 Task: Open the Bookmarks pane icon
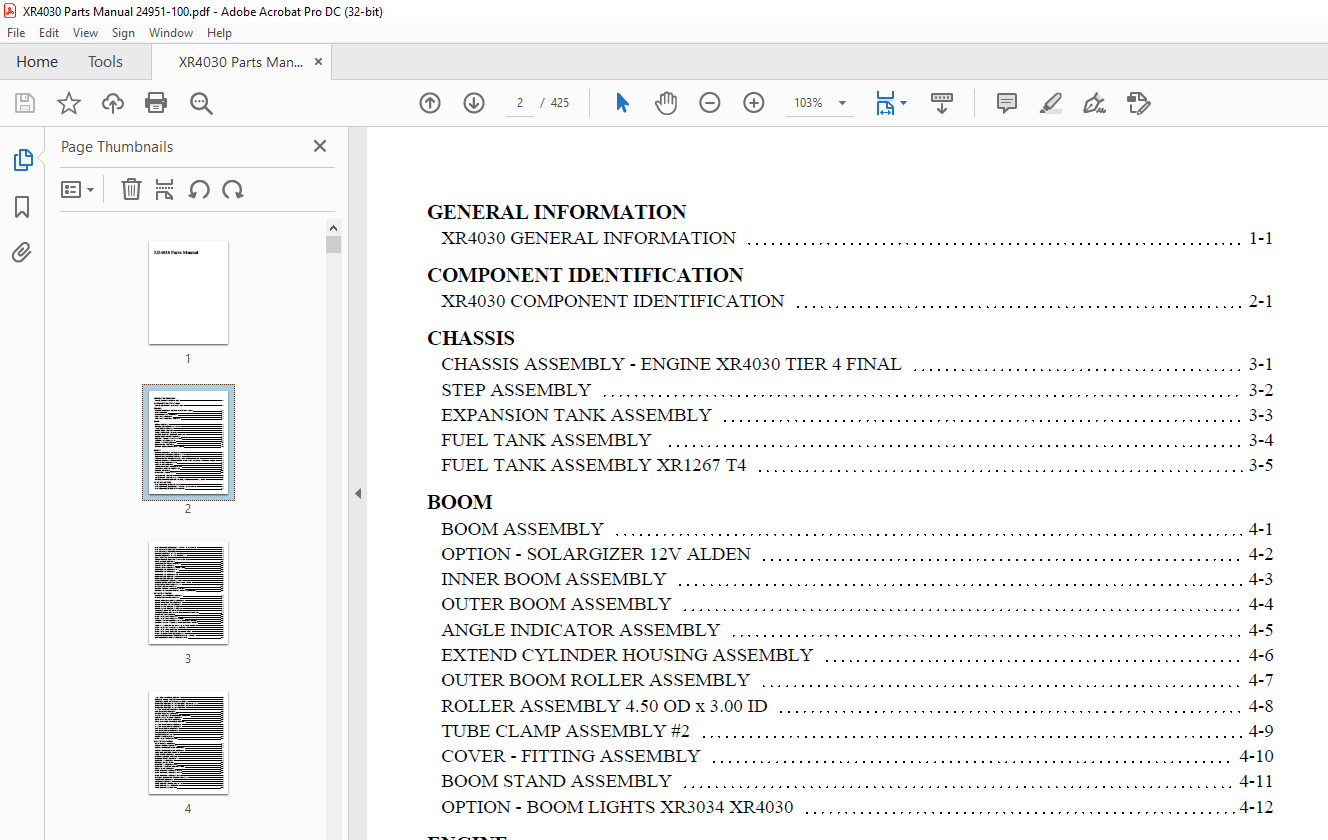point(22,207)
